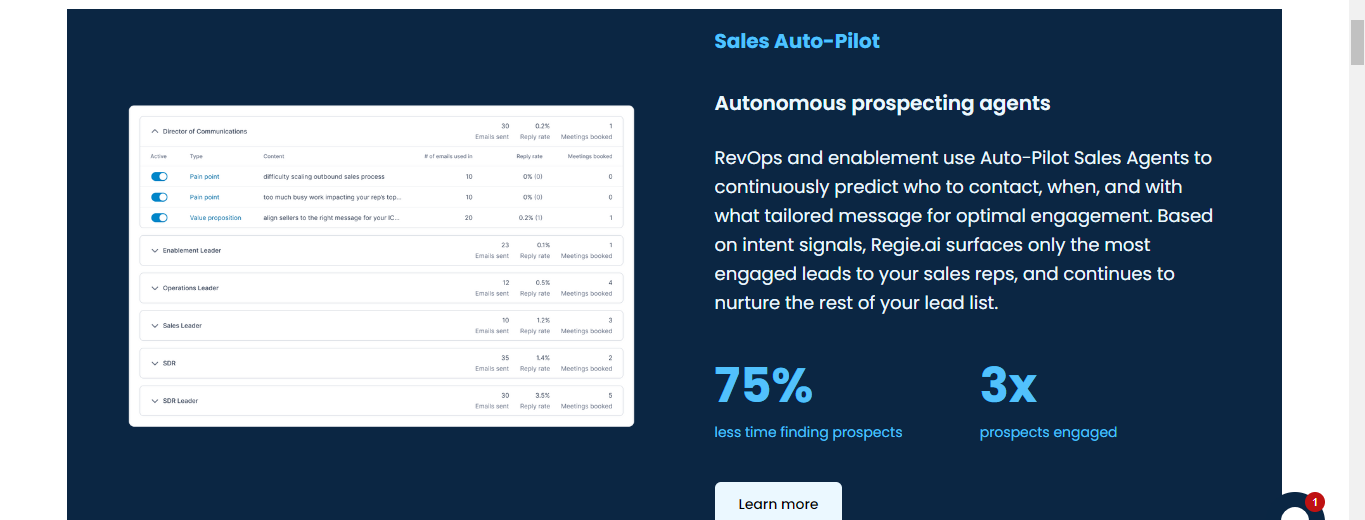
Task: Select the Sales Auto-Pilot heading
Action: 797,41
